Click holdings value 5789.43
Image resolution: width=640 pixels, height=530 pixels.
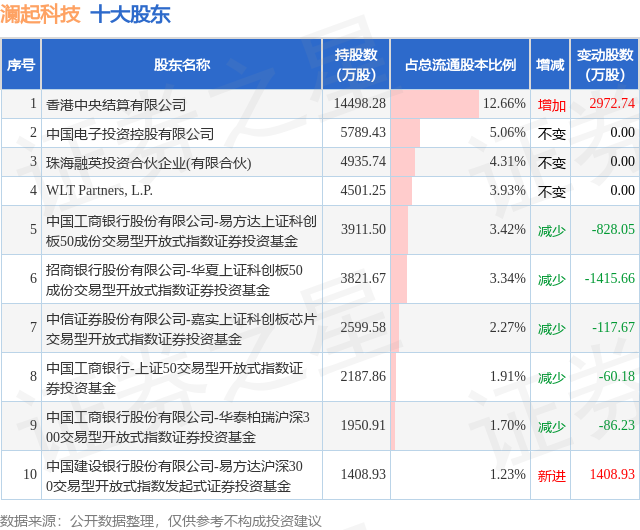click(363, 132)
